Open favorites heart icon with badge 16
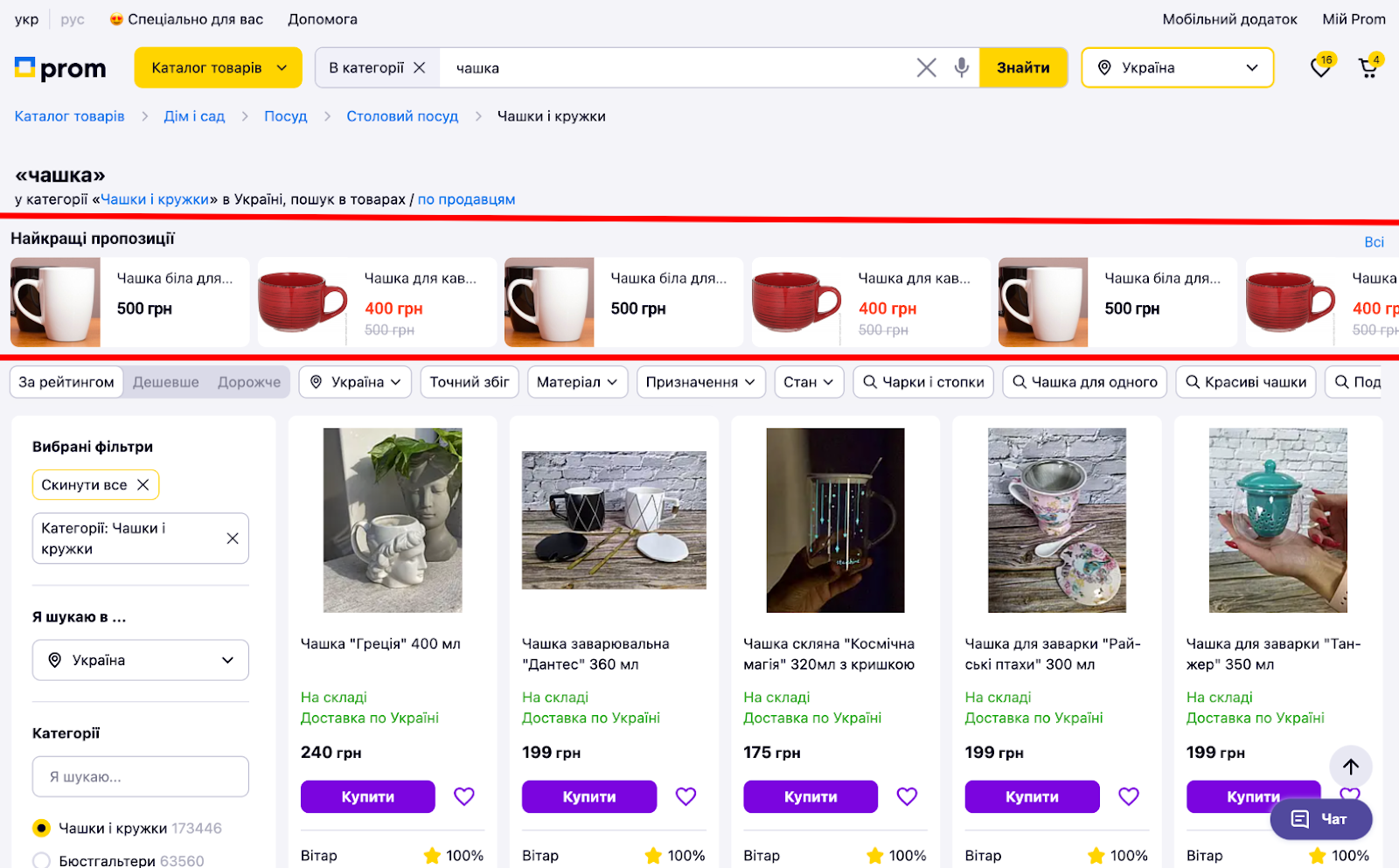Image resolution: width=1399 pixels, height=868 pixels. click(1321, 66)
